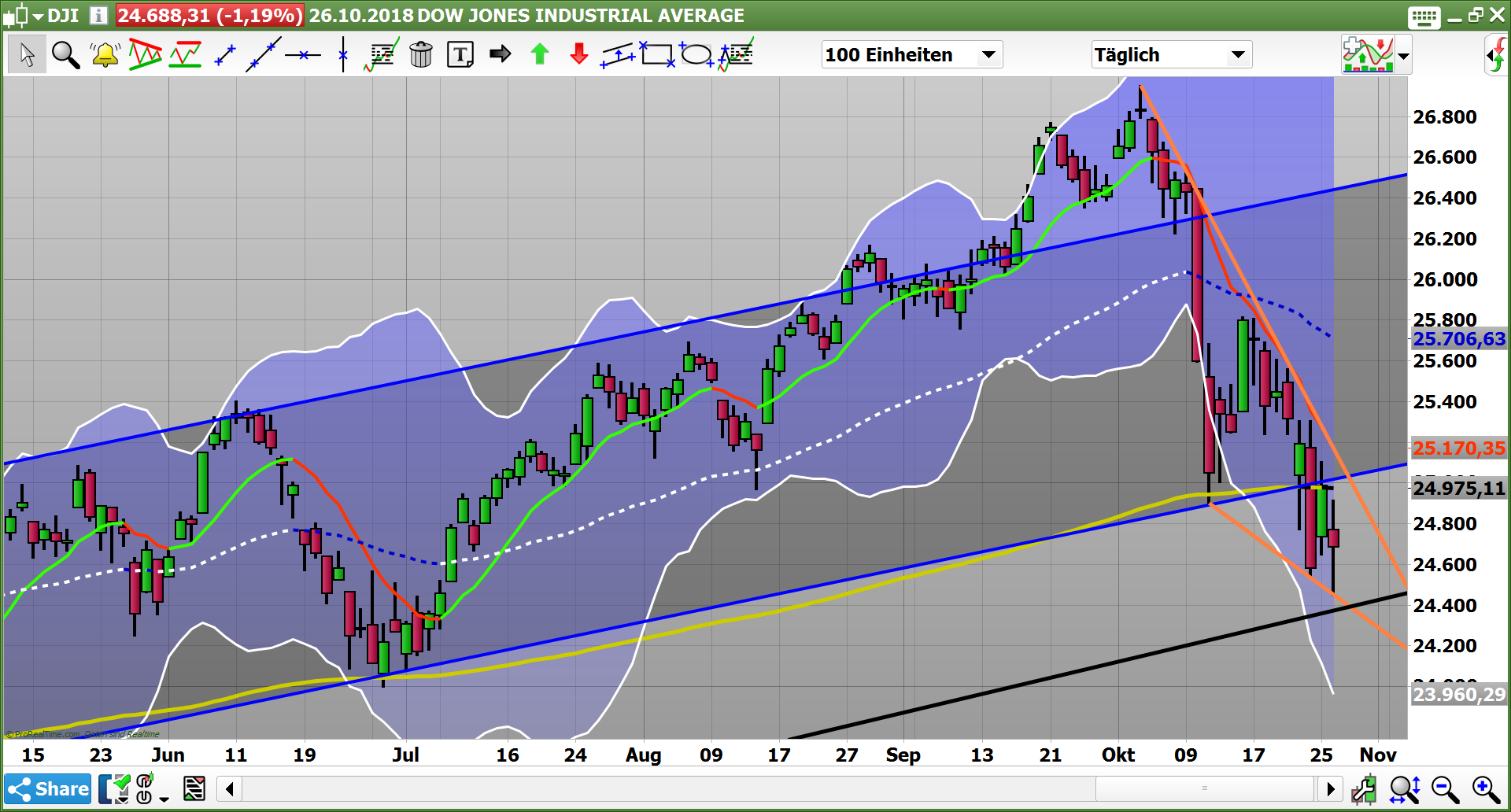The width and height of the screenshot is (1511, 812).
Task: Click the 23.960,29 price label
Action: [1459, 694]
